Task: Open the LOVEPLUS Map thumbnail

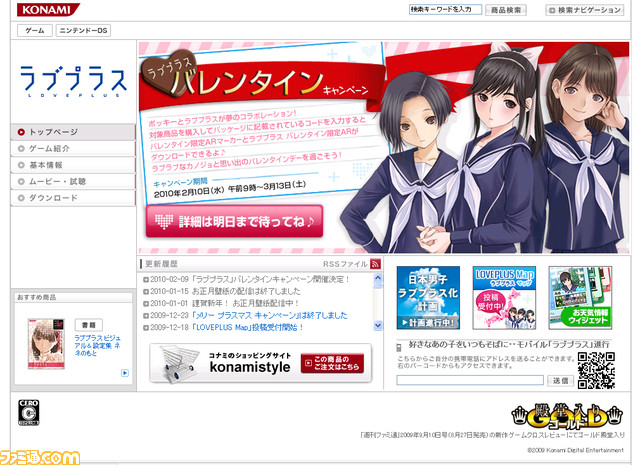Action: tap(504, 298)
